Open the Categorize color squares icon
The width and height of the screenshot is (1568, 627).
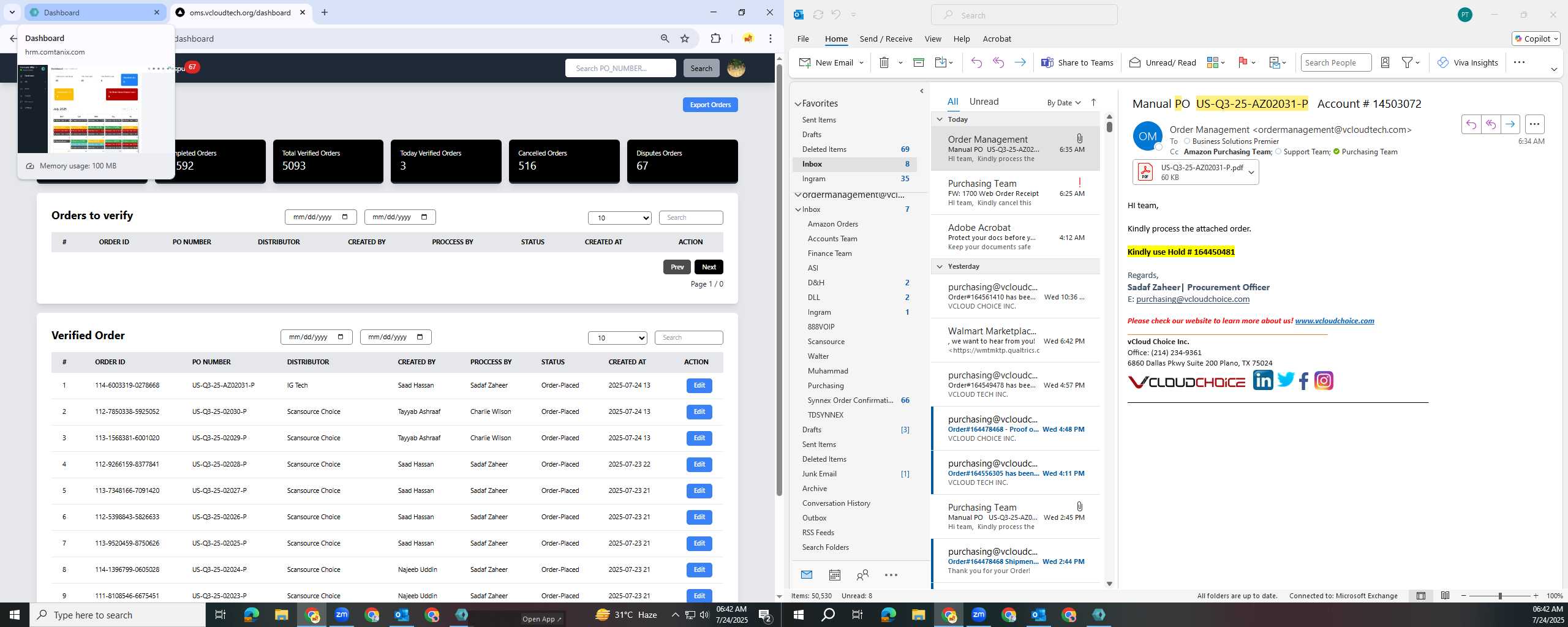point(1212,62)
